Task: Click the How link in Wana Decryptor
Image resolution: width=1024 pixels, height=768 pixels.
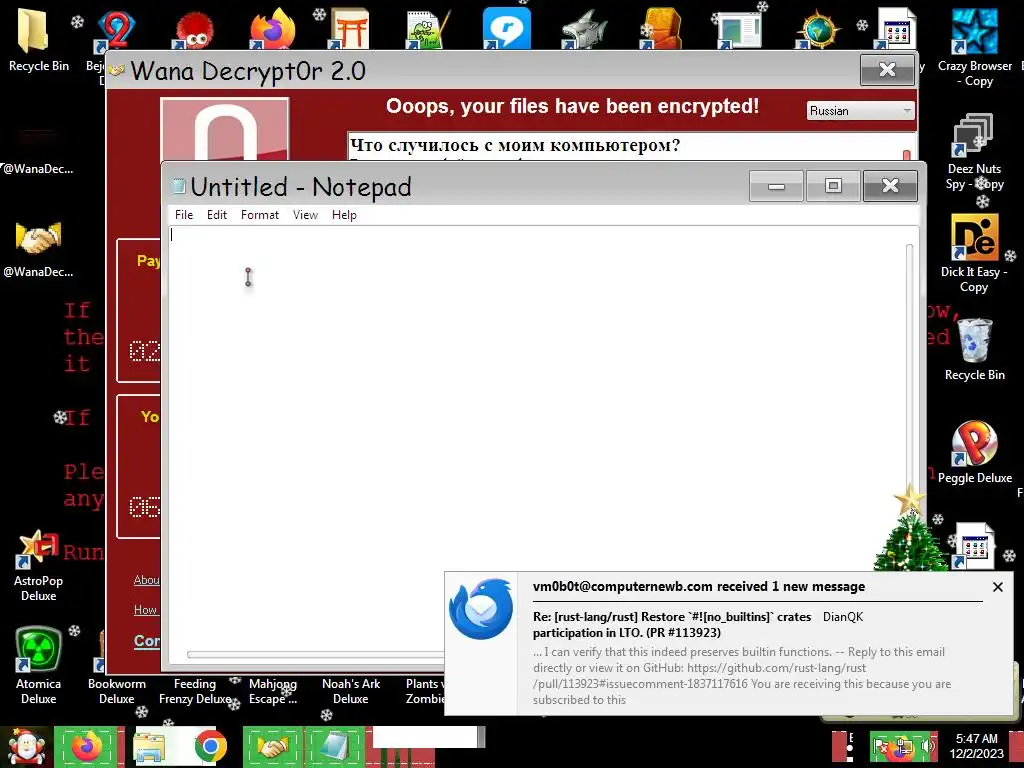Action: click(145, 609)
